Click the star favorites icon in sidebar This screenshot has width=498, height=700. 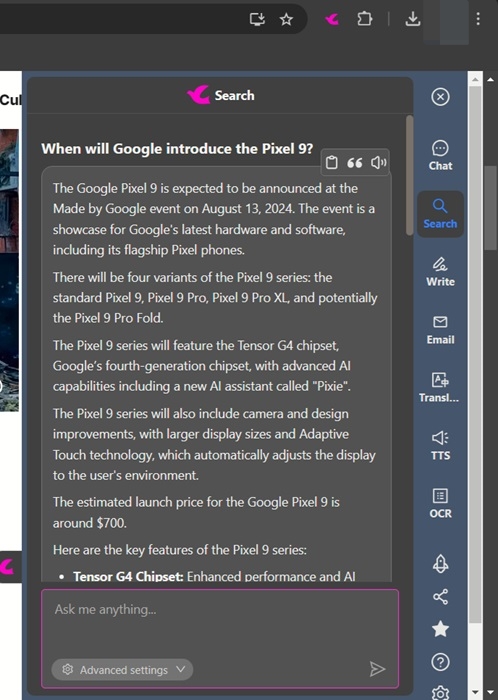click(440, 629)
